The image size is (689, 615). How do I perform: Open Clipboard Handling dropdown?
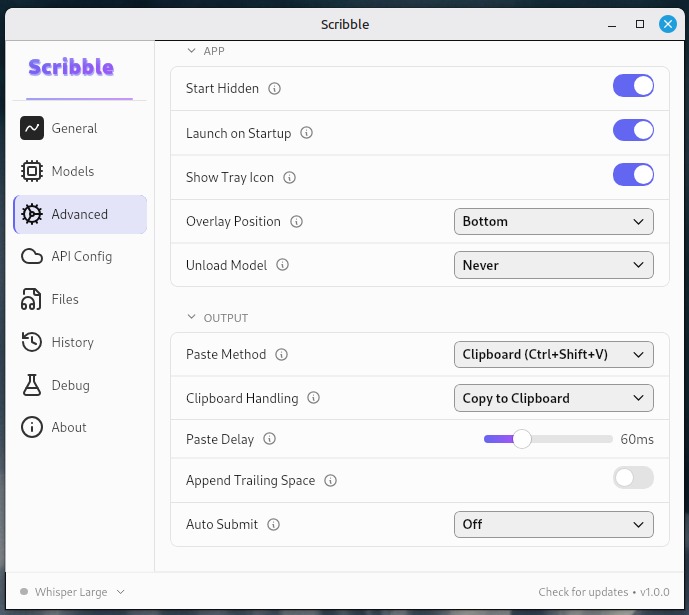[x=554, y=398]
